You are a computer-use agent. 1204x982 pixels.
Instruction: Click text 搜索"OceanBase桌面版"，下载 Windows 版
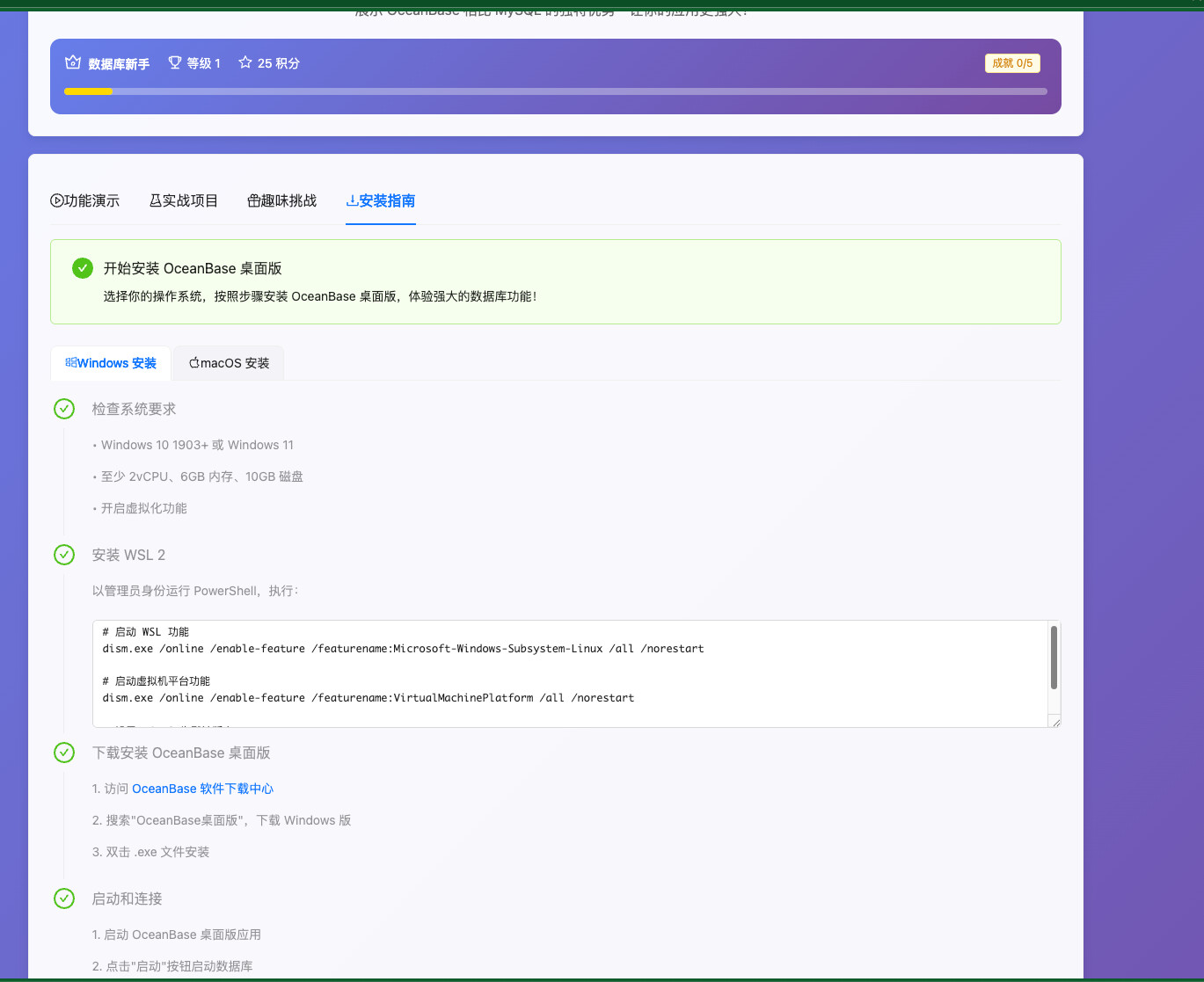(x=222, y=820)
